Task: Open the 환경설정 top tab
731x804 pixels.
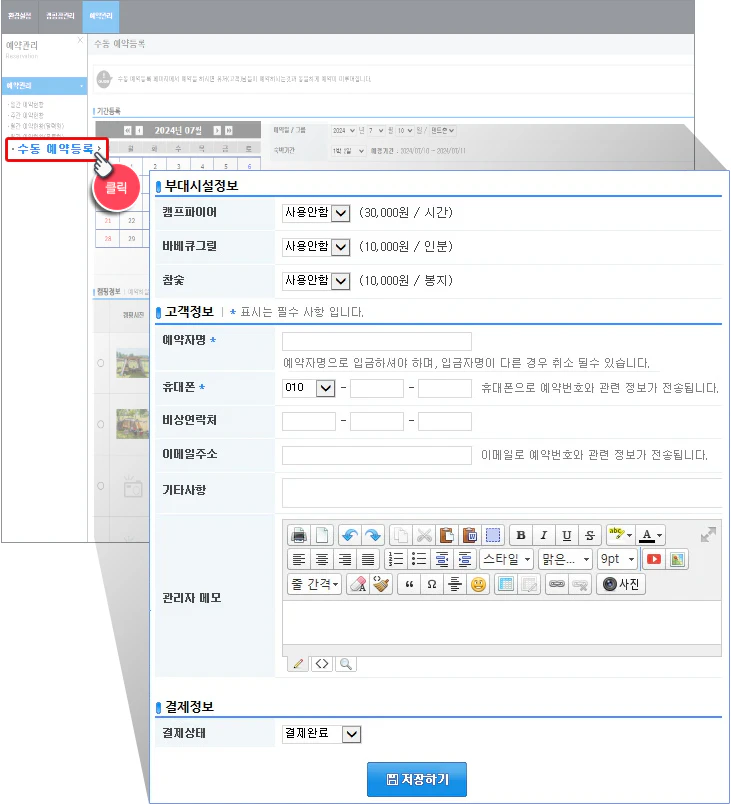Action: (x=19, y=16)
